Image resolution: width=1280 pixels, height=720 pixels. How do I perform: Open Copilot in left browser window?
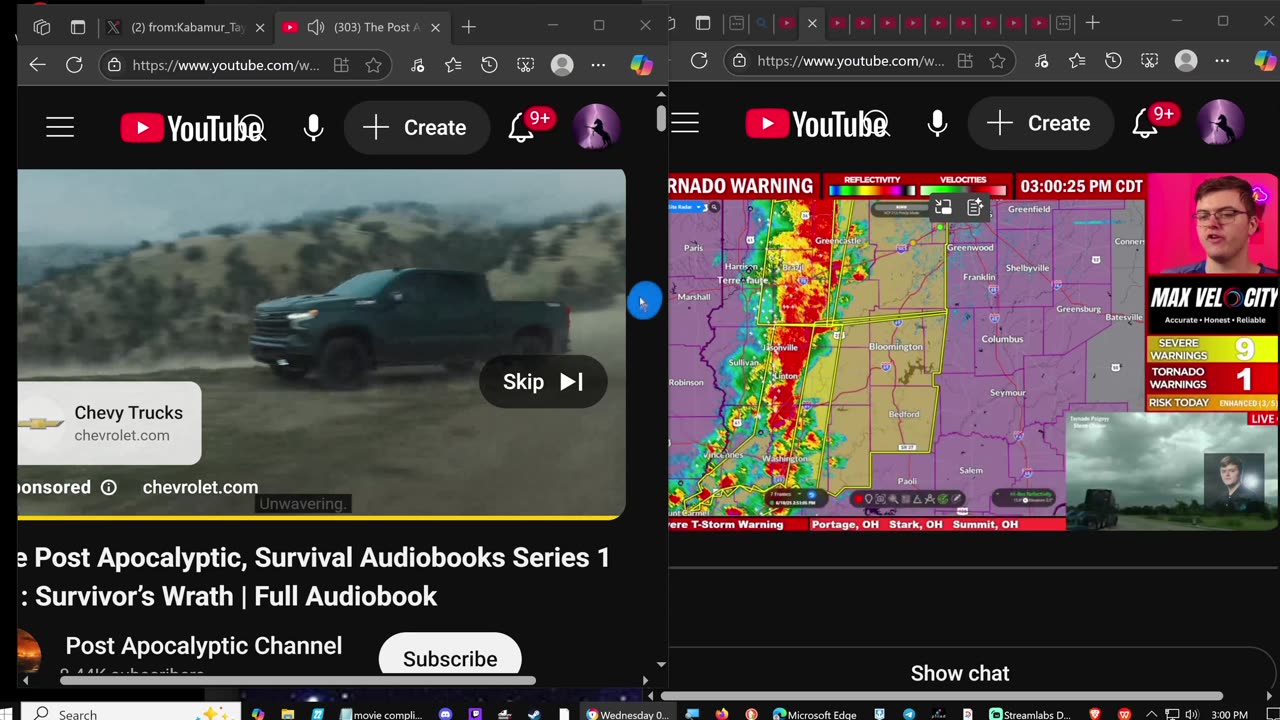coord(642,65)
